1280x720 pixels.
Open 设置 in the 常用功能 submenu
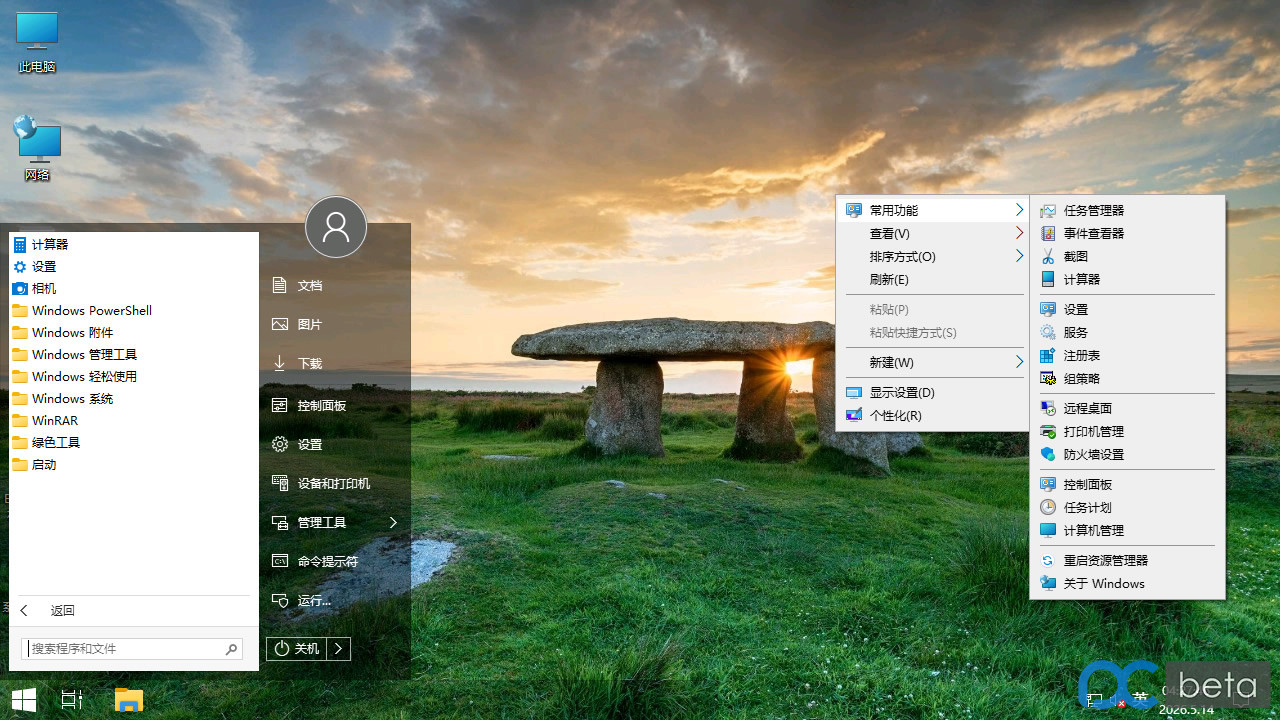[1127, 309]
